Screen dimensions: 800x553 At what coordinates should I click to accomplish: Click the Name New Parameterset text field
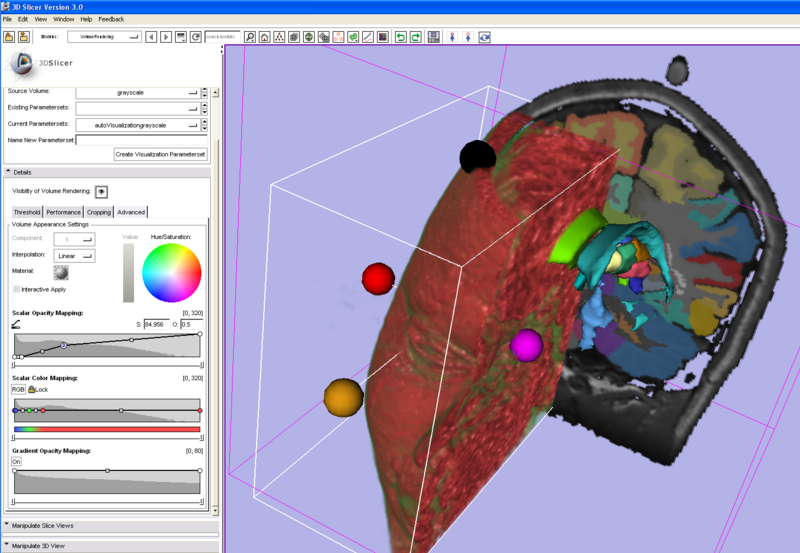click(141, 140)
